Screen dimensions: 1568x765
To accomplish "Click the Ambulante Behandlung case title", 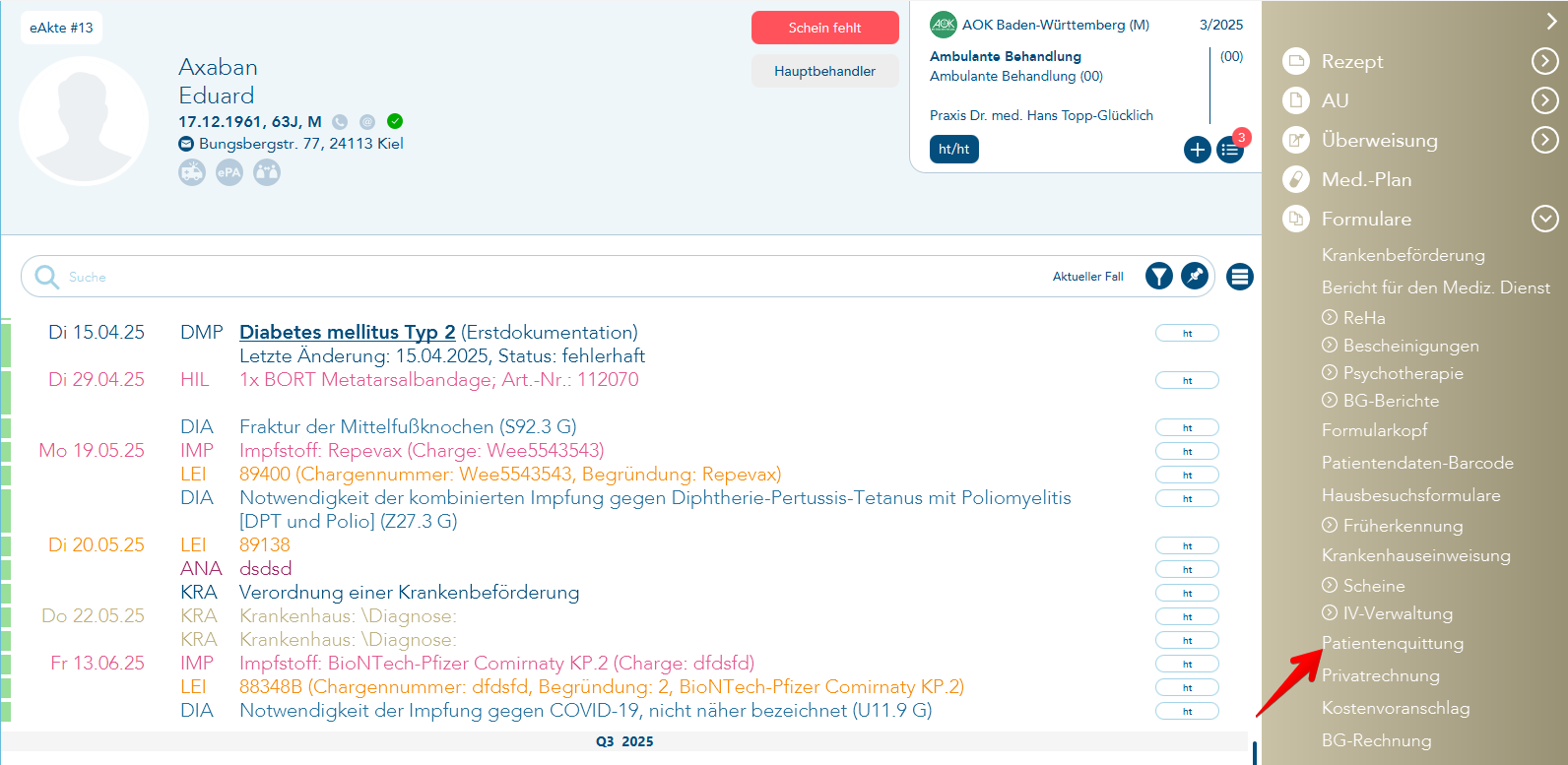I will coord(1006,56).
